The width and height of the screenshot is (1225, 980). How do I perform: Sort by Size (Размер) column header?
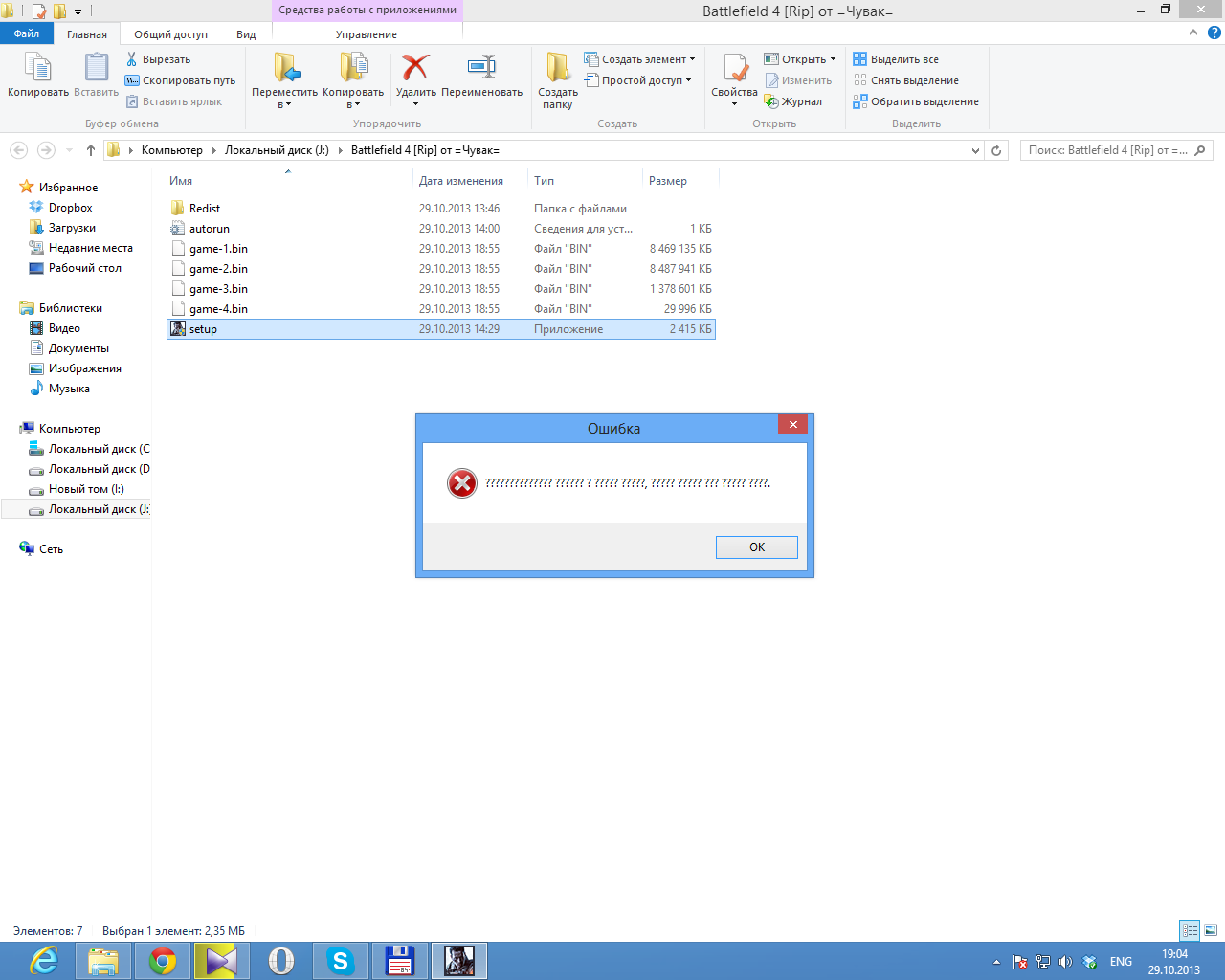click(x=679, y=181)
